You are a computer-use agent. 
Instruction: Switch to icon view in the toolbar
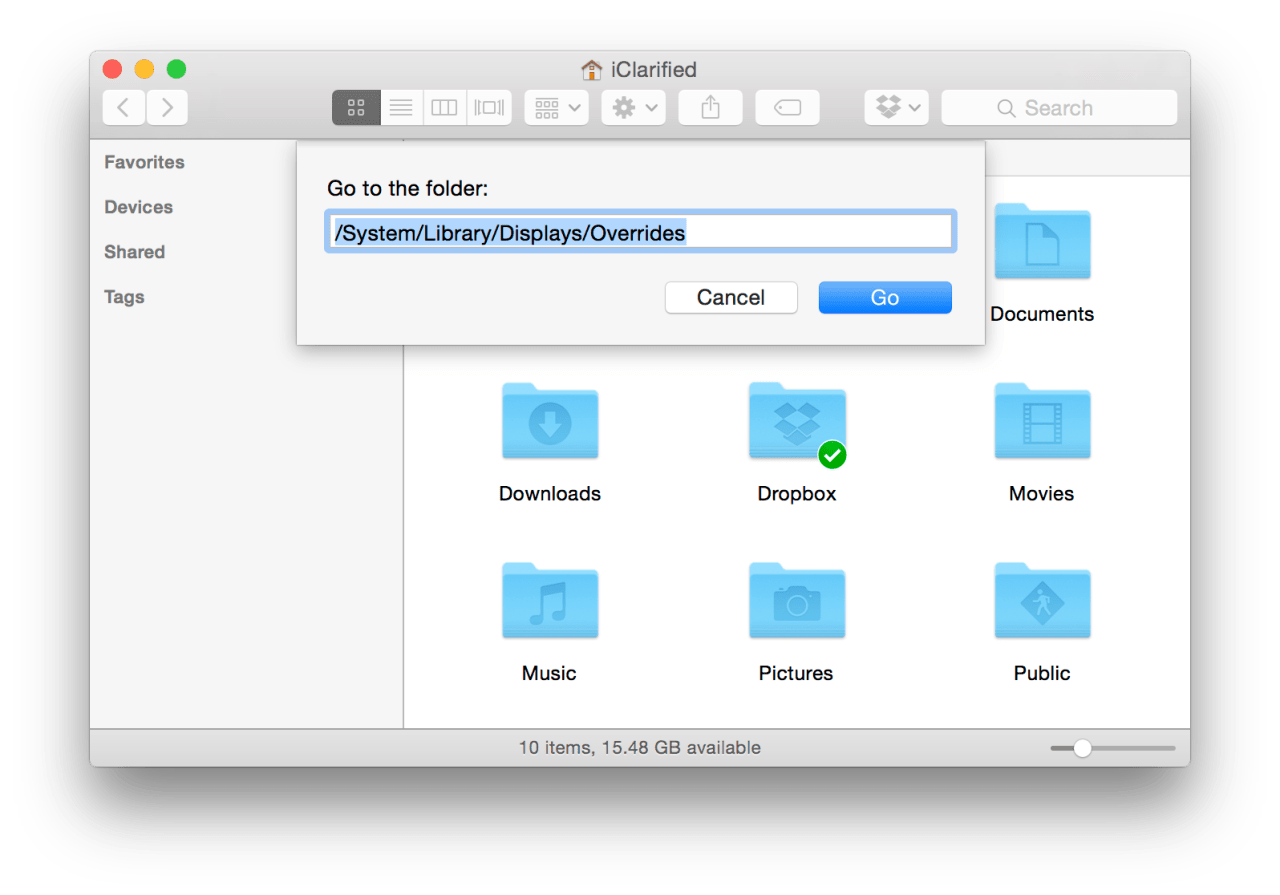pyautogui.click(x=356, y=107)
